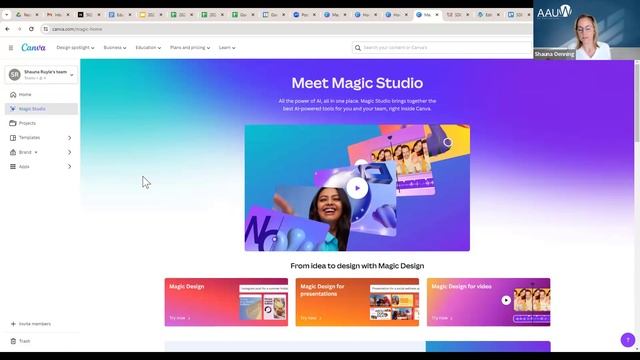The image size is (640, 360).
Task: Click the browser forward arrow
Action: click(19, 29)
